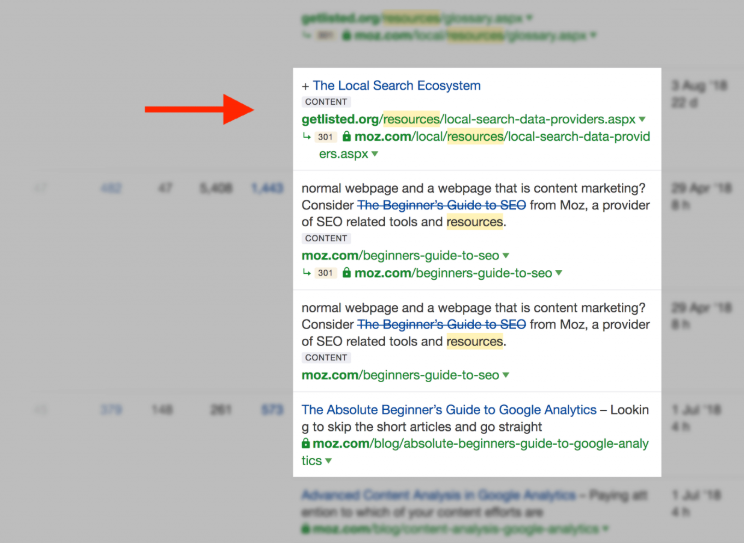Viewport: 744px width, 543px height.
Task: Click the plus sign before Local Search Ecosystem
Action: (305, 86)
